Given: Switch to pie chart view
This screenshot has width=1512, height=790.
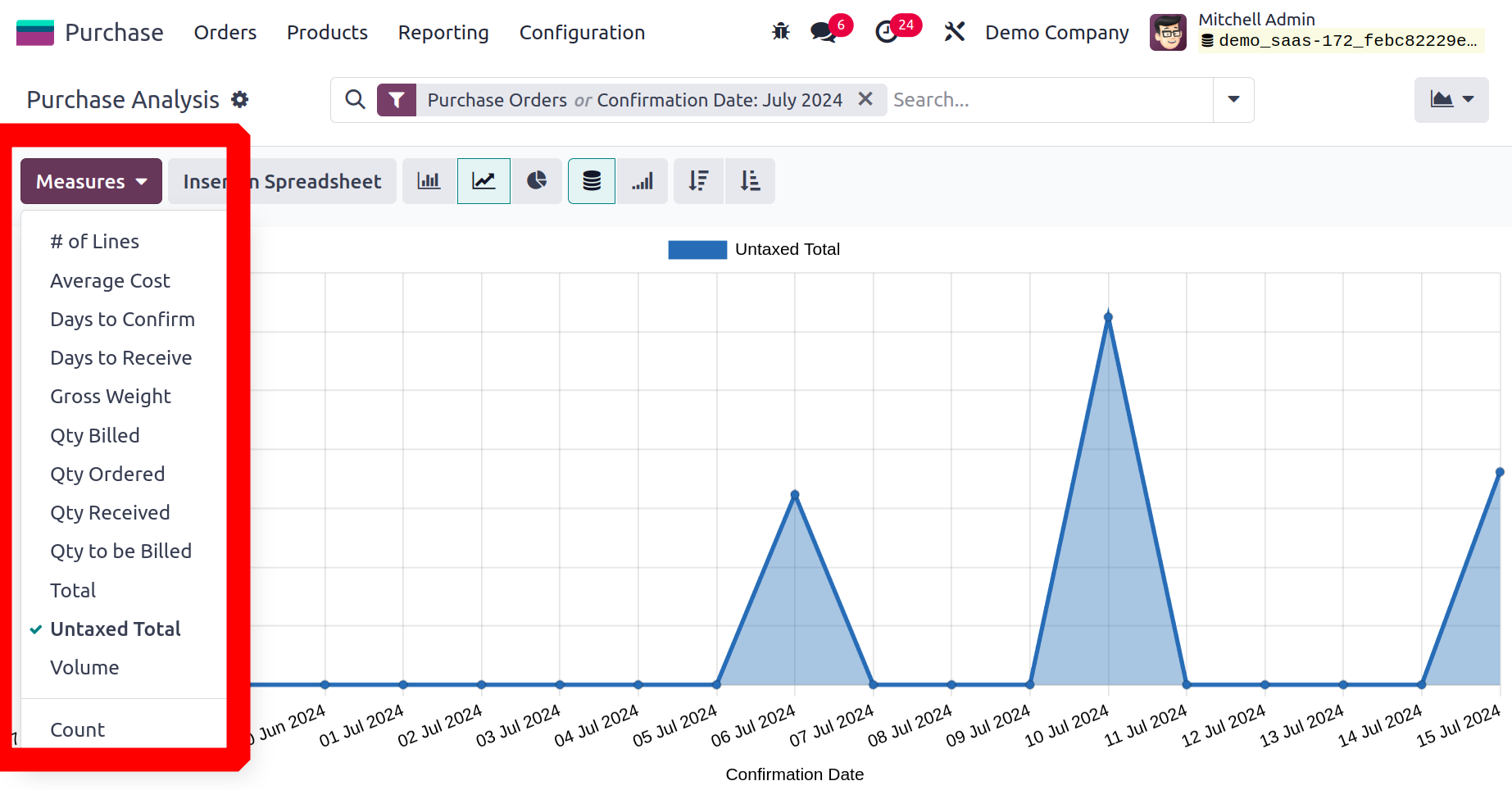Looking at the screenshot, I should pyautogui.click(x=537, y=181).
